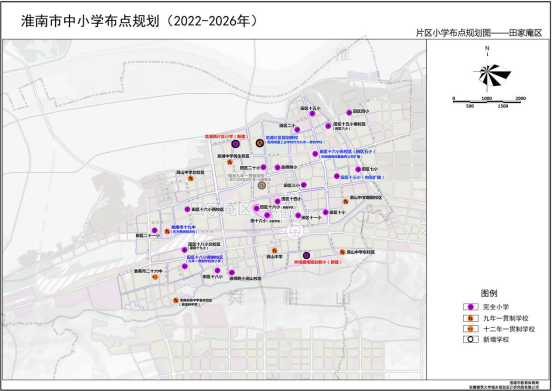Image resolution: width=553 pixels, height=391 pixels.
Task: Click the 十二年一贯制学校 legend entry
Action: (x=499, y=329)
